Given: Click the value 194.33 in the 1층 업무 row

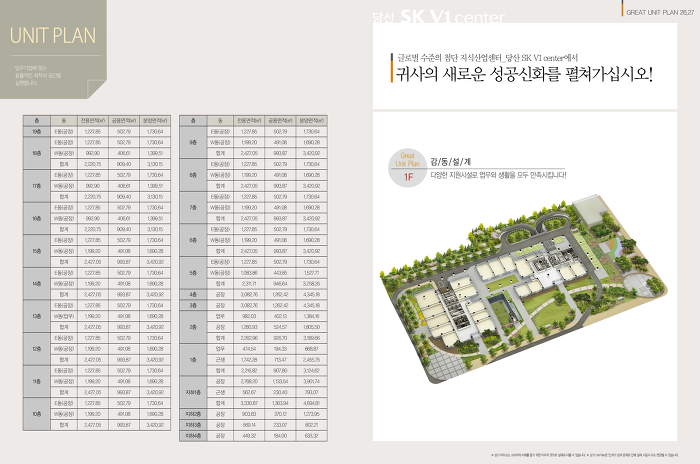Looking at the screenshot, I should 280,349.
